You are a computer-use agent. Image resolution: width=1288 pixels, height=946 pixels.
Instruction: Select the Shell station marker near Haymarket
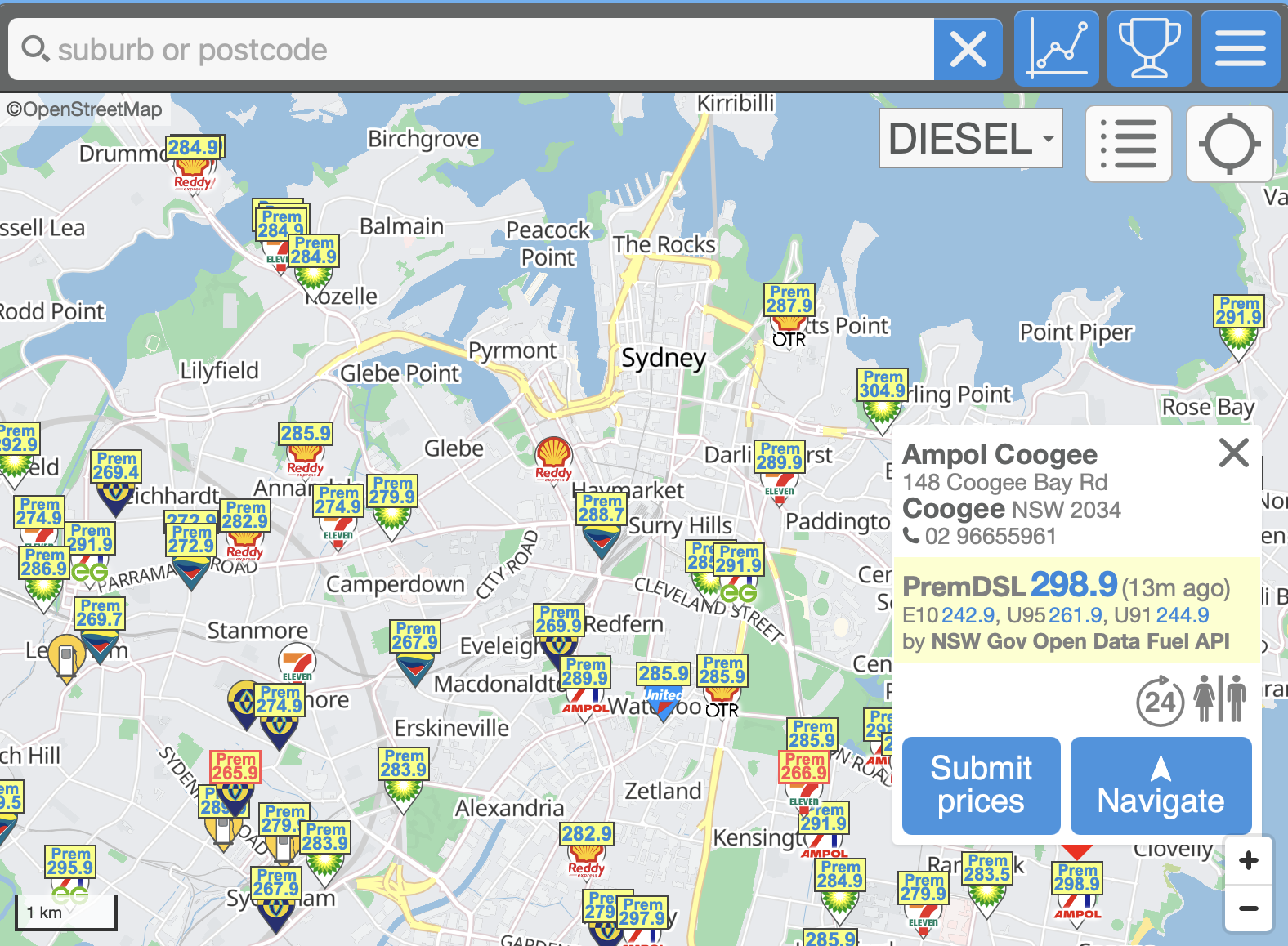(554, 458)
